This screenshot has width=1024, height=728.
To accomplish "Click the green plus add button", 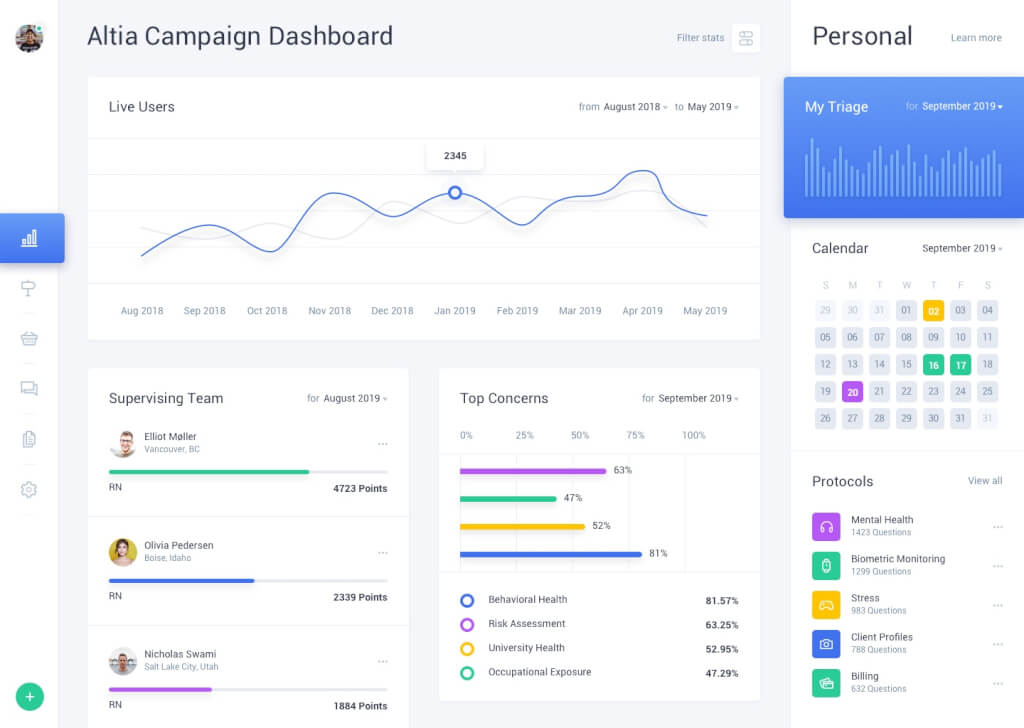I will point(30,696).
